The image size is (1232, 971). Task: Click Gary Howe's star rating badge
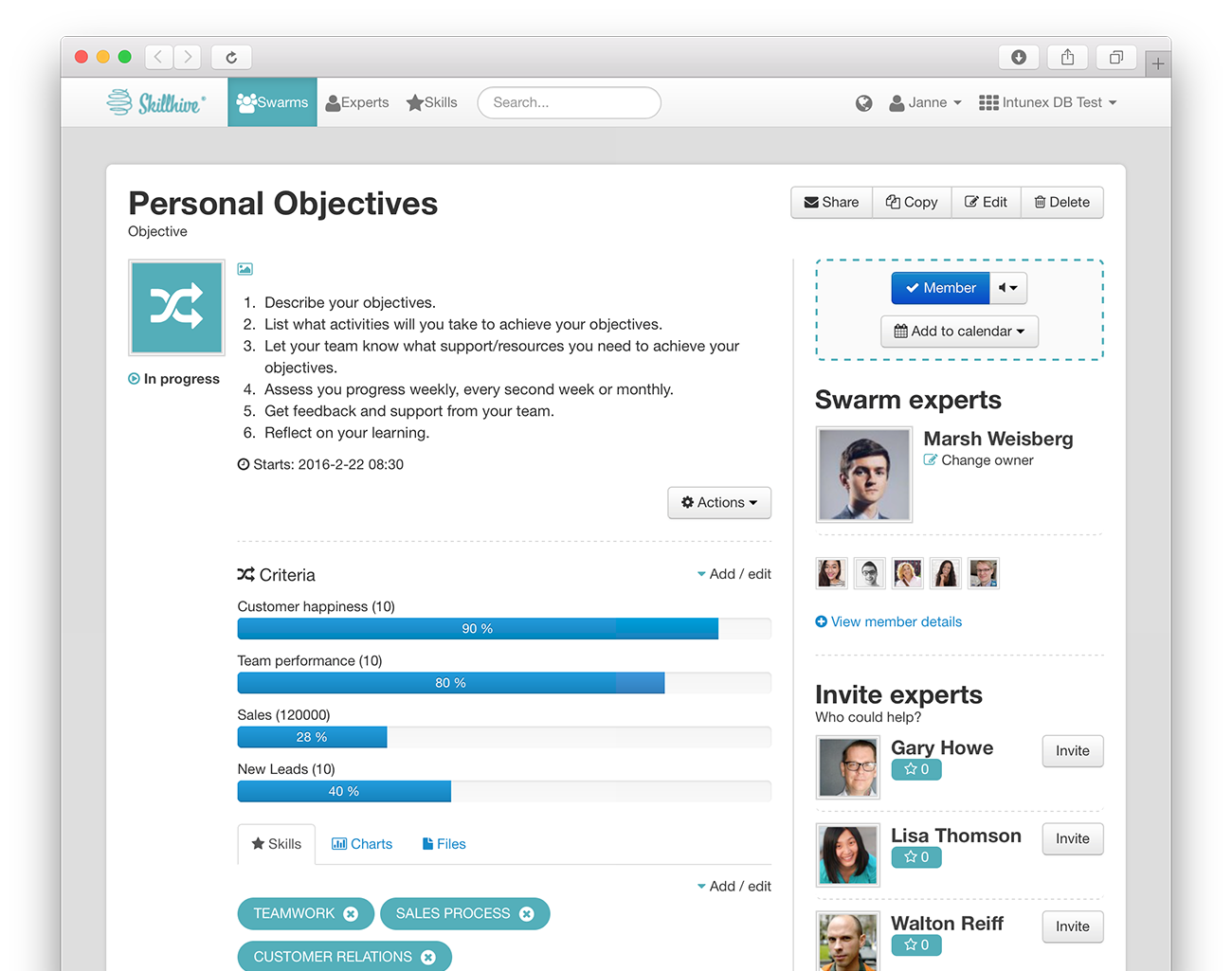pos(916,769)
